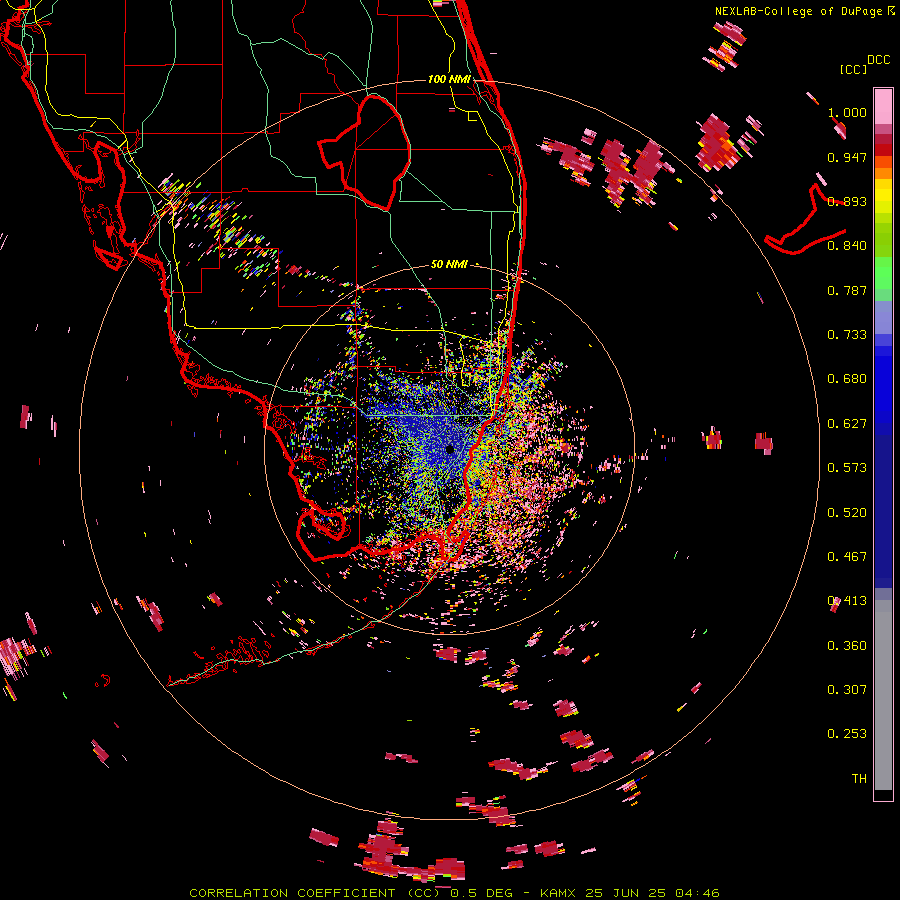This screenshot has width=900, height=900.
Task: Click the 0.627 color scale value
Action: [x=847, y=424]
